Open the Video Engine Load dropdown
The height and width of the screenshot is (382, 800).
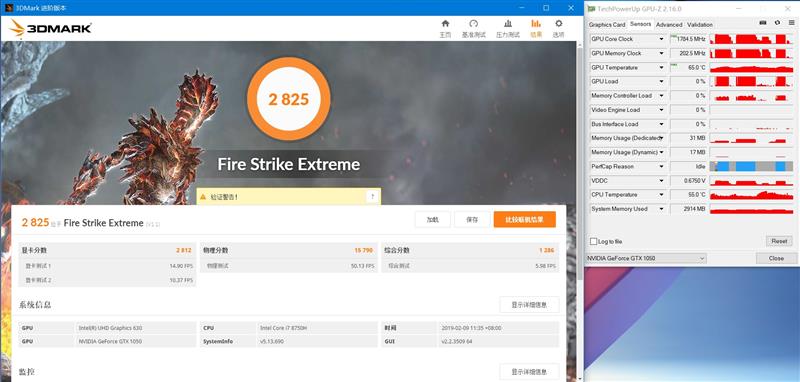[662, 110]
